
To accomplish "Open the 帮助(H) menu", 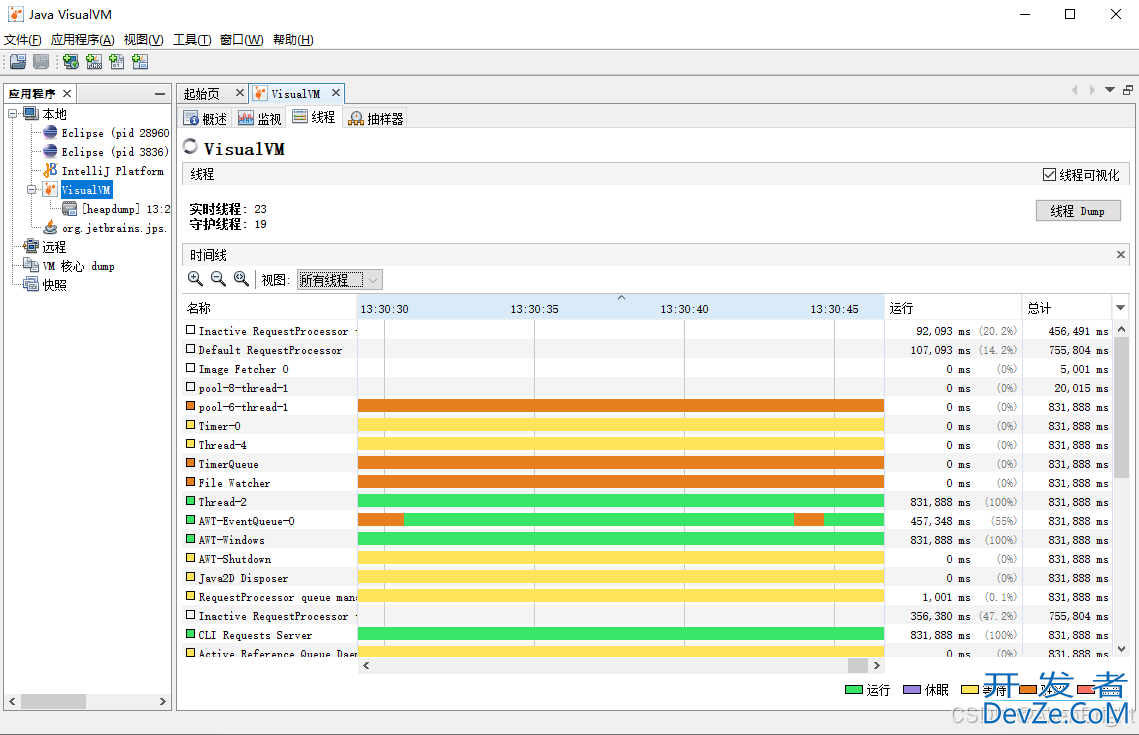I will (293, 39).
